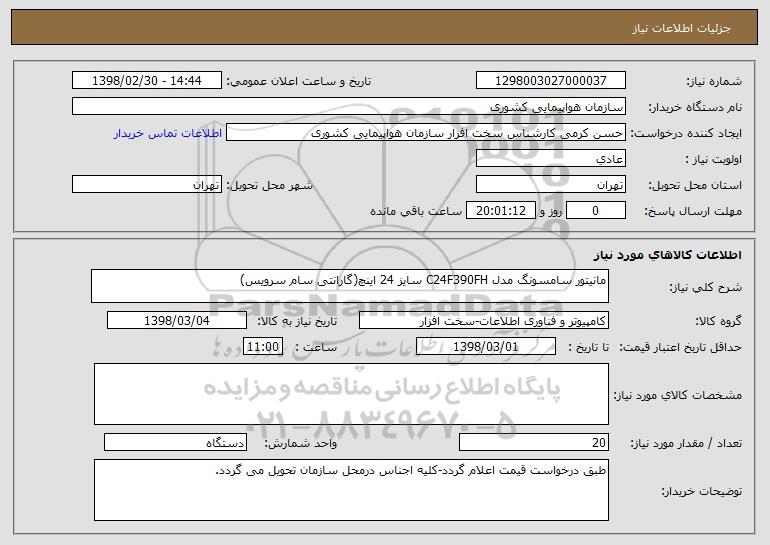Select the goods group field کامپیوتر و فناوری اطلاعات

[x=484, y=321]
